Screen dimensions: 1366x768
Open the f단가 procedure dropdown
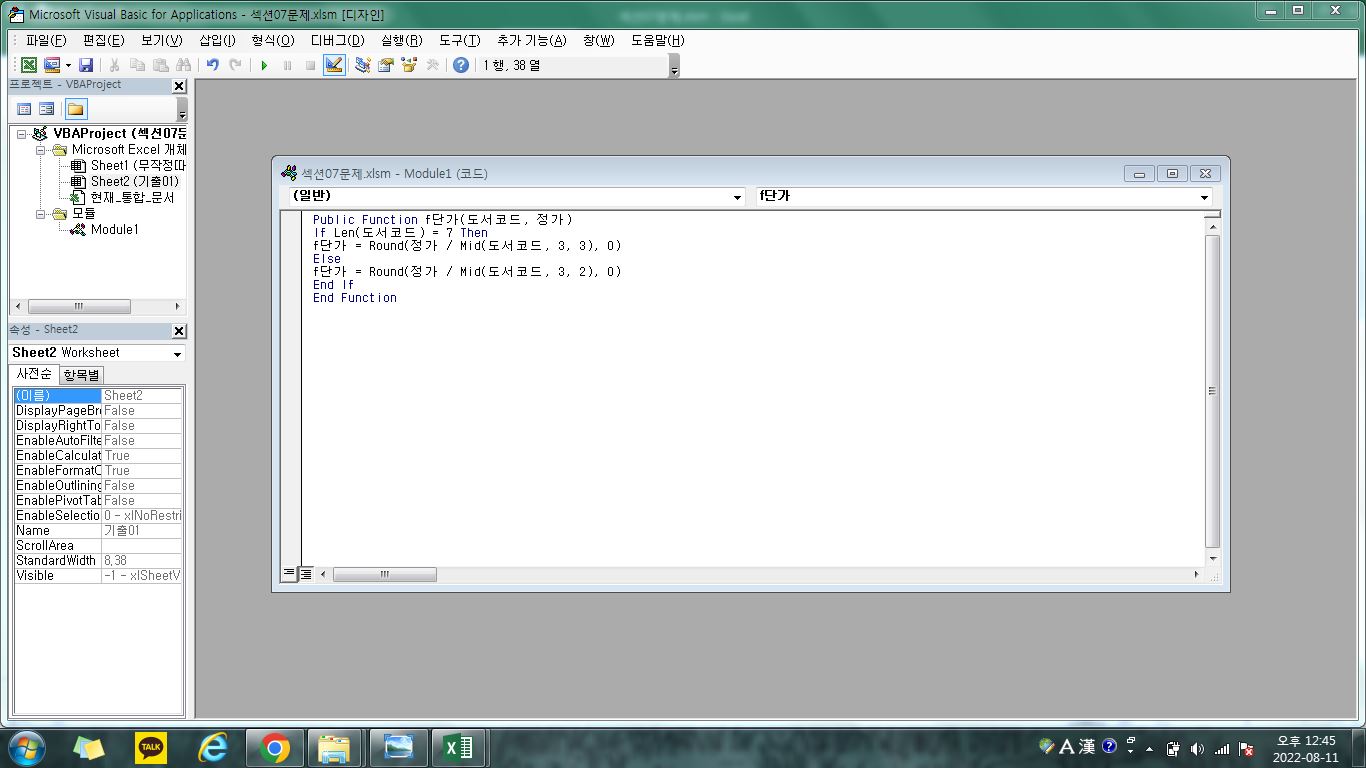1204,197
